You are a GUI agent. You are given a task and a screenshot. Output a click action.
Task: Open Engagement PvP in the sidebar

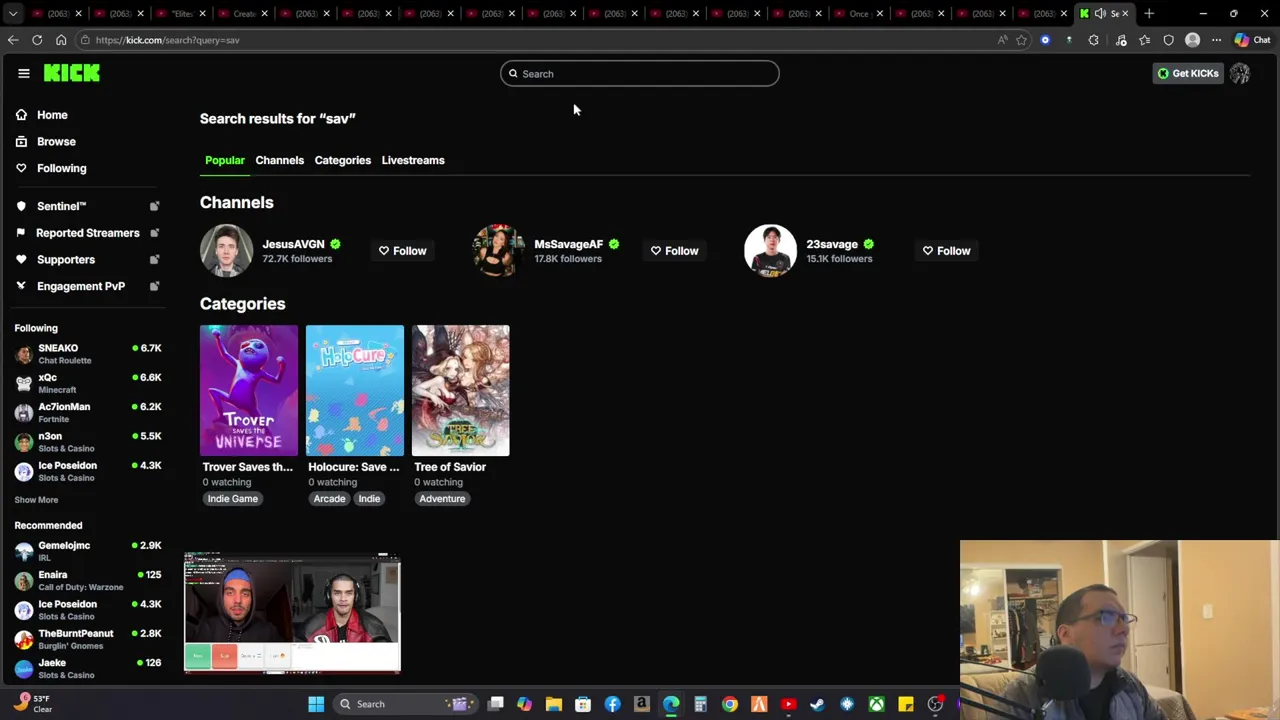click(80, 286)
